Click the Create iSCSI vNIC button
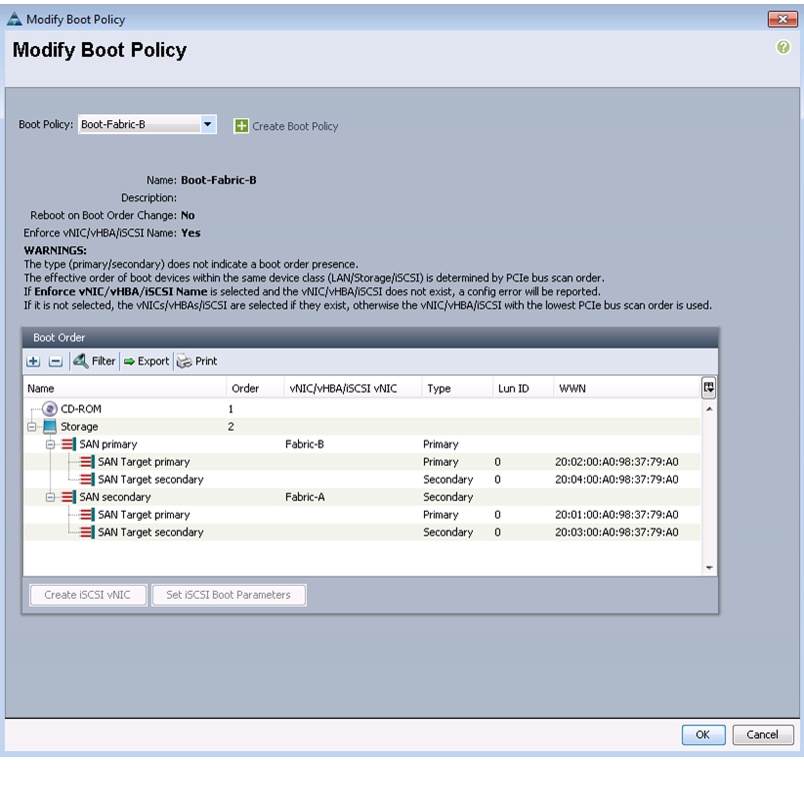 (88, 595)
